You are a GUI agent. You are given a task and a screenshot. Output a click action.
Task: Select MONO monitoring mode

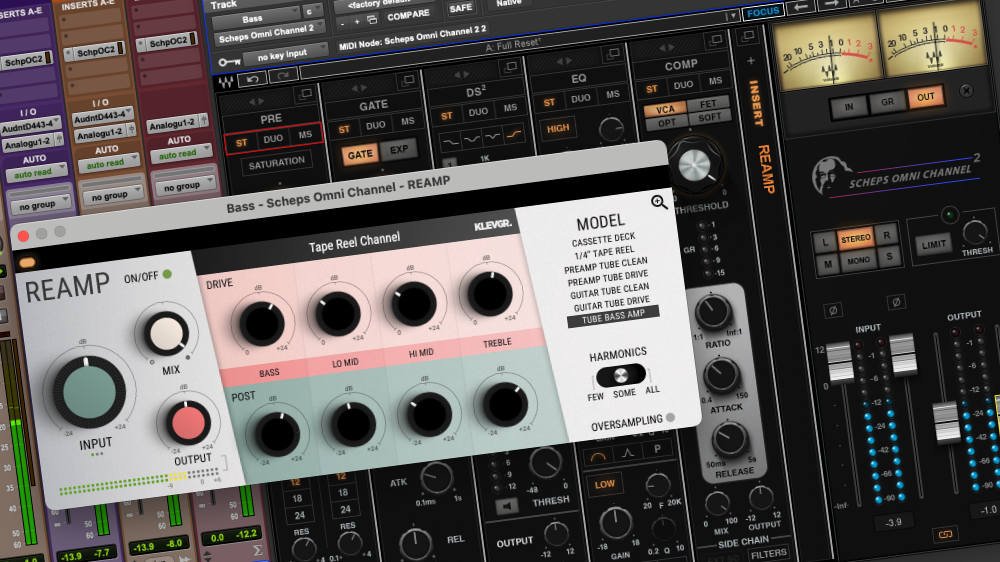coord(858,260)
